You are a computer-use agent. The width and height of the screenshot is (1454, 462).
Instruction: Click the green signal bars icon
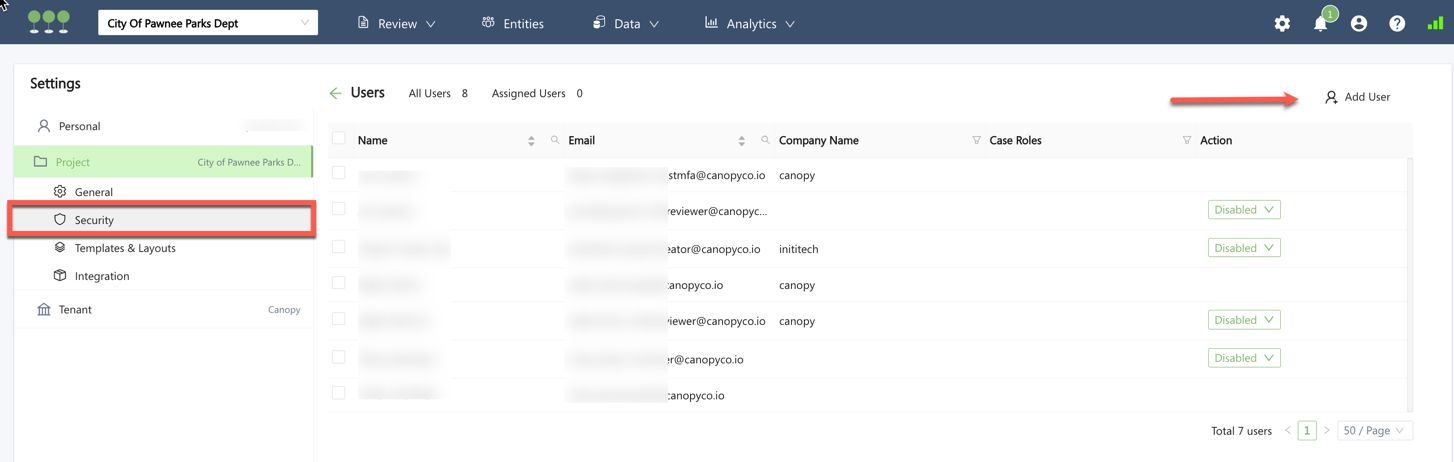click(1435, 23)
